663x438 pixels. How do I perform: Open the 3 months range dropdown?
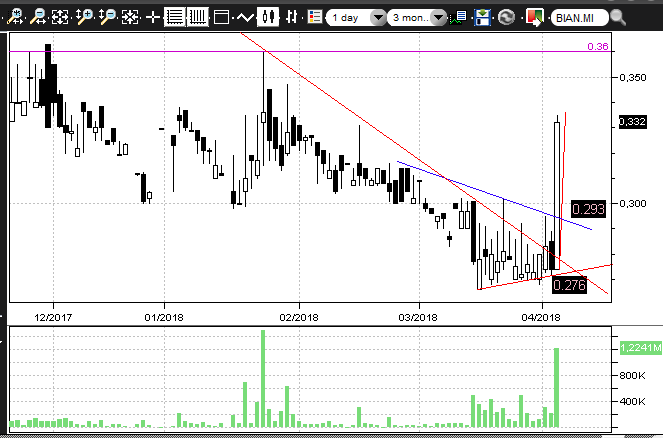pyautogui.click(x=416, y=18)
